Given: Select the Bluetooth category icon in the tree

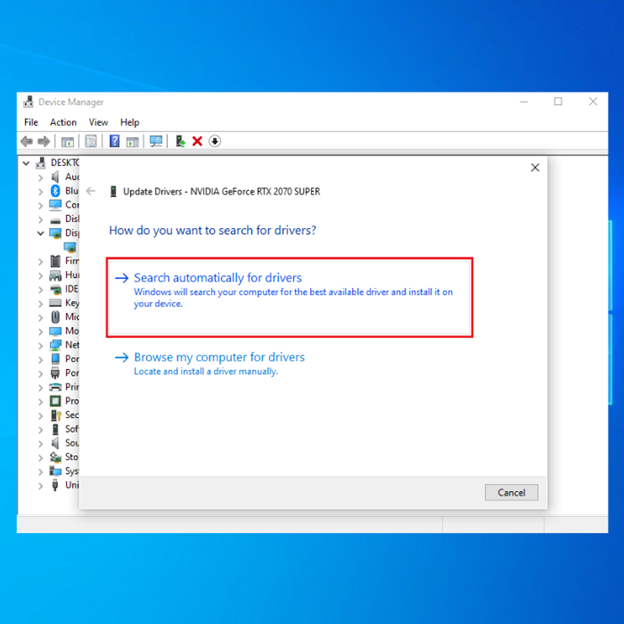Looking at the screenshot, I should (x=55, y=191).
